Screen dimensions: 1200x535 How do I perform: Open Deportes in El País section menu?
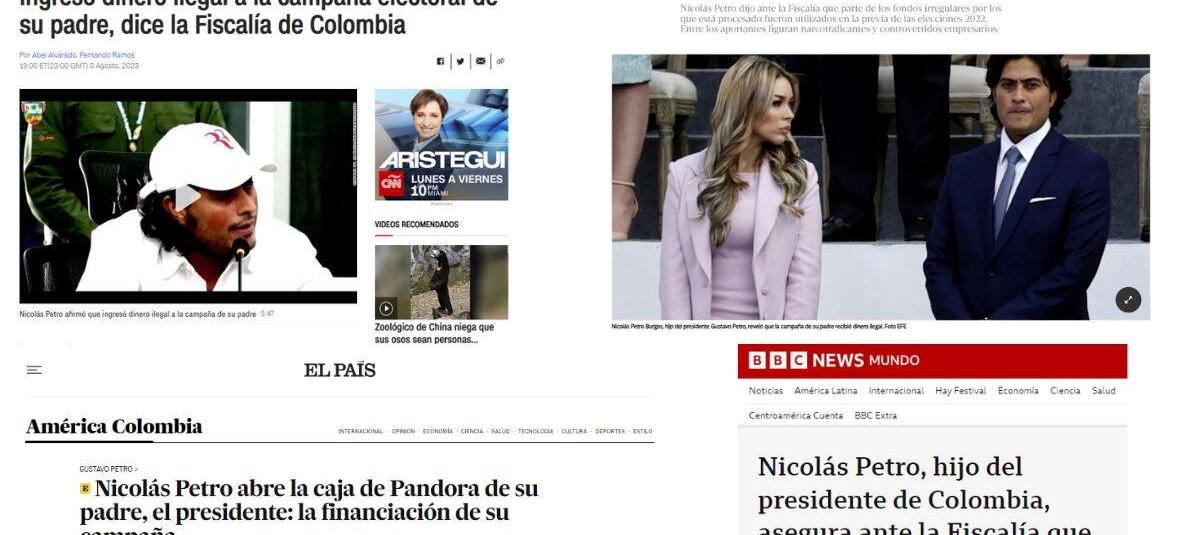(610, 431)
